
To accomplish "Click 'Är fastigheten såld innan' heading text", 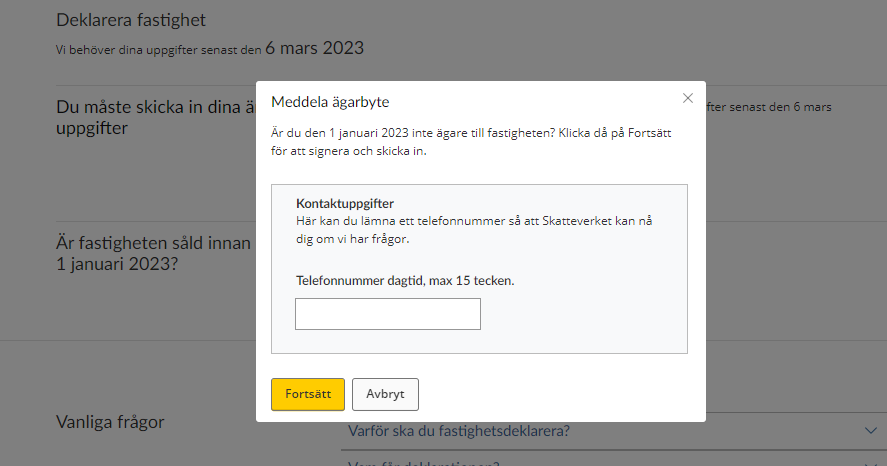I will [x=153, y=243].
